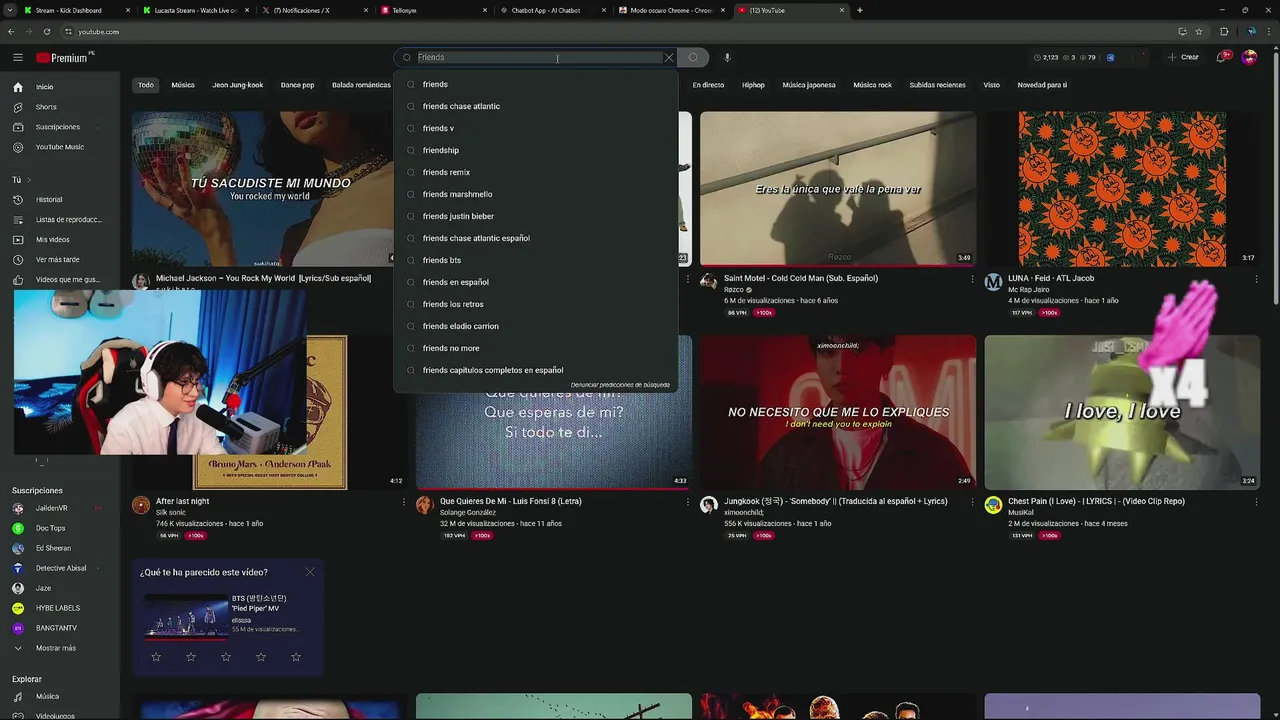Open the Saint Motel Cold Cold Man thumbnail

pyautogui.click(x=838, y=188)
